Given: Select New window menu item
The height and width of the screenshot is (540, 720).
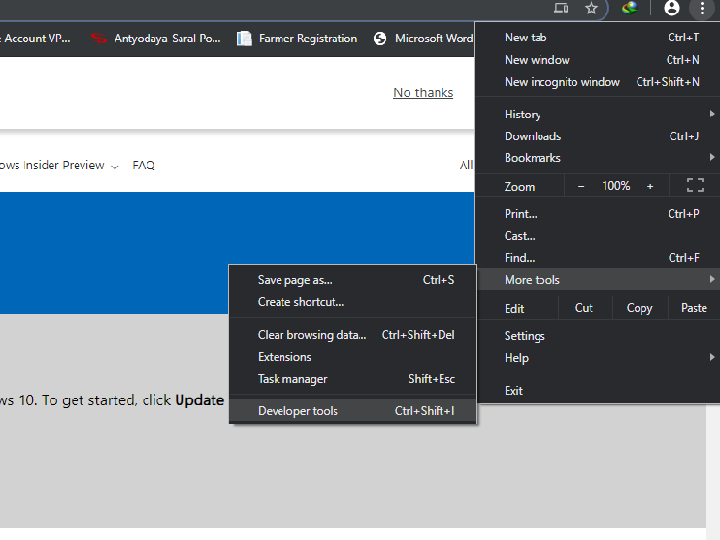Looking at the screenshot, I should pyautogui.click(x=597, y=60).
